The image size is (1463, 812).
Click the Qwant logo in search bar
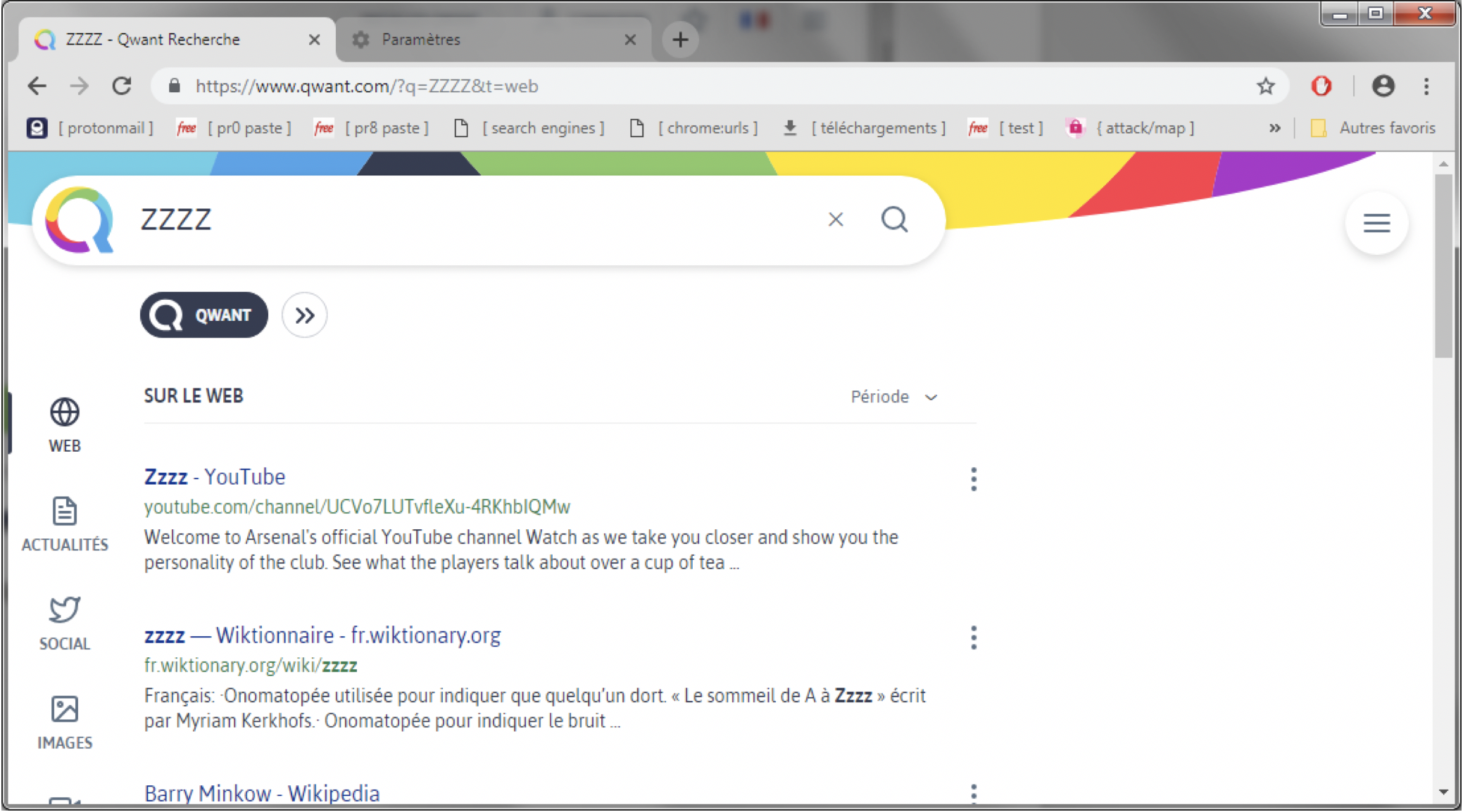pyautogui.click(x=79, y=220)
